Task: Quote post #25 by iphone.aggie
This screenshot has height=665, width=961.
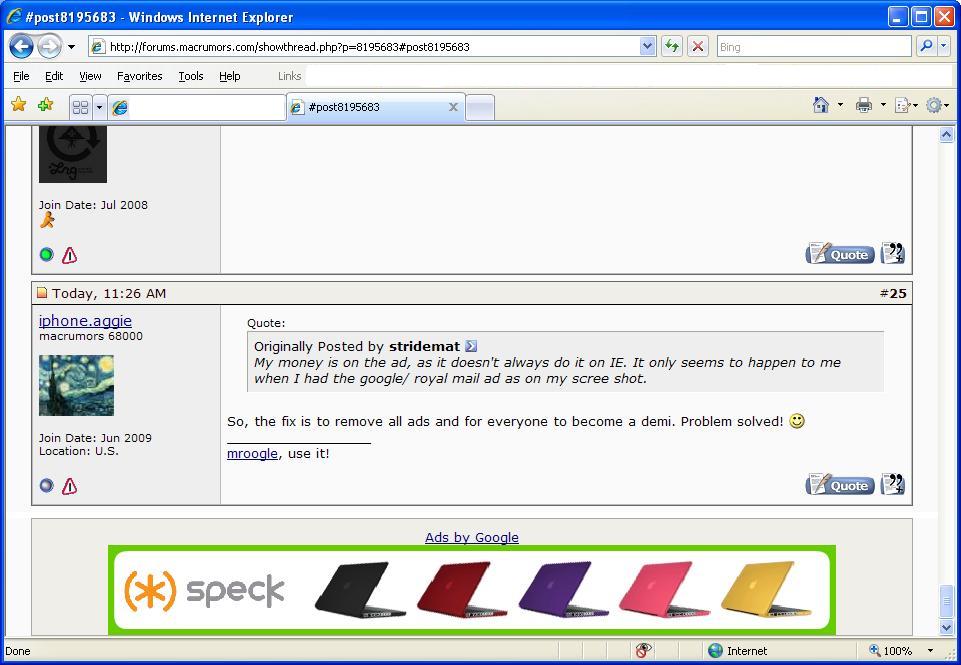Action: pyautogui.click(x=840, y=484)
